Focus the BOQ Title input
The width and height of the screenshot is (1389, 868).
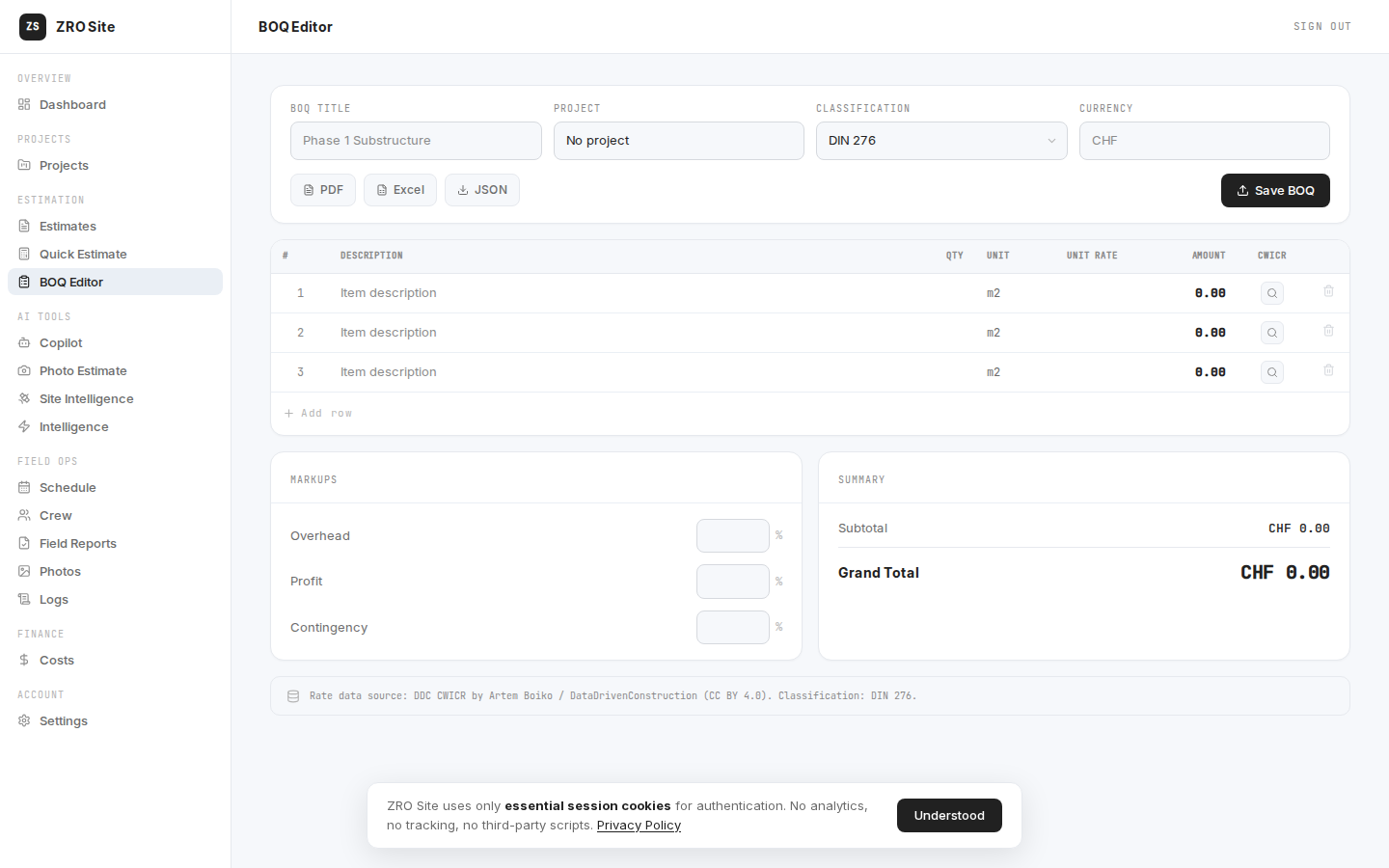[416, 141]
